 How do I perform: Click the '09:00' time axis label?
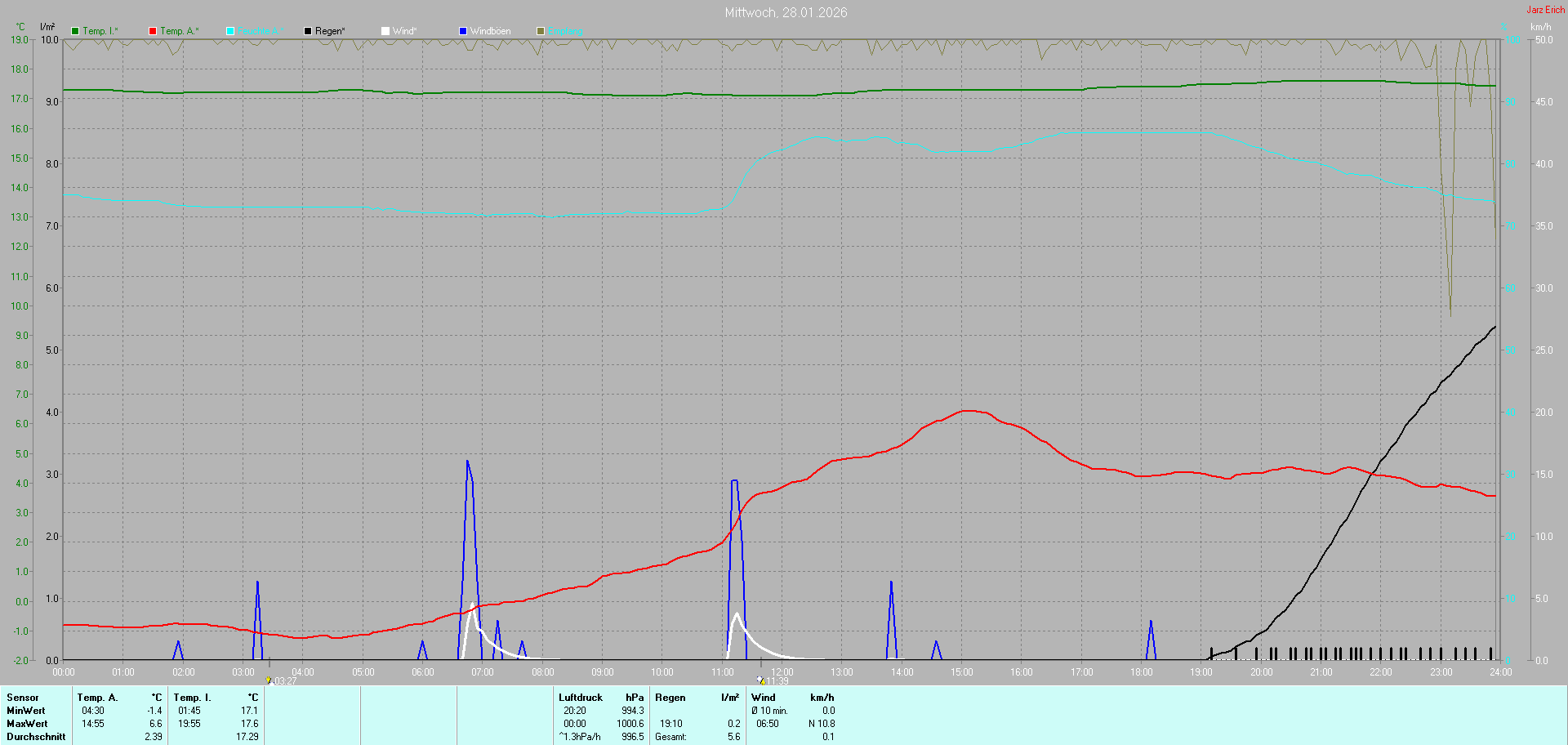603,672
